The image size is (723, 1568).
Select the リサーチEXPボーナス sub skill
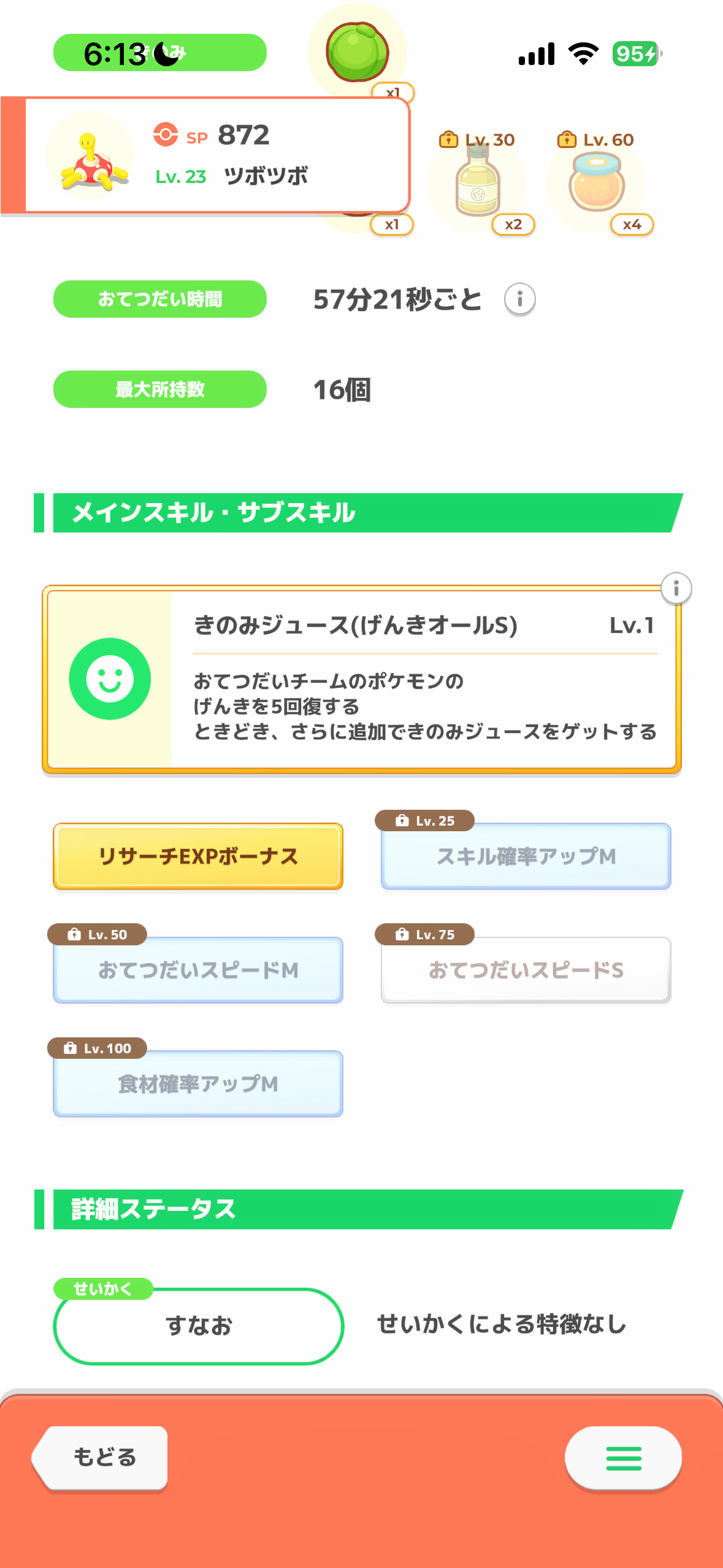point(198,856)
